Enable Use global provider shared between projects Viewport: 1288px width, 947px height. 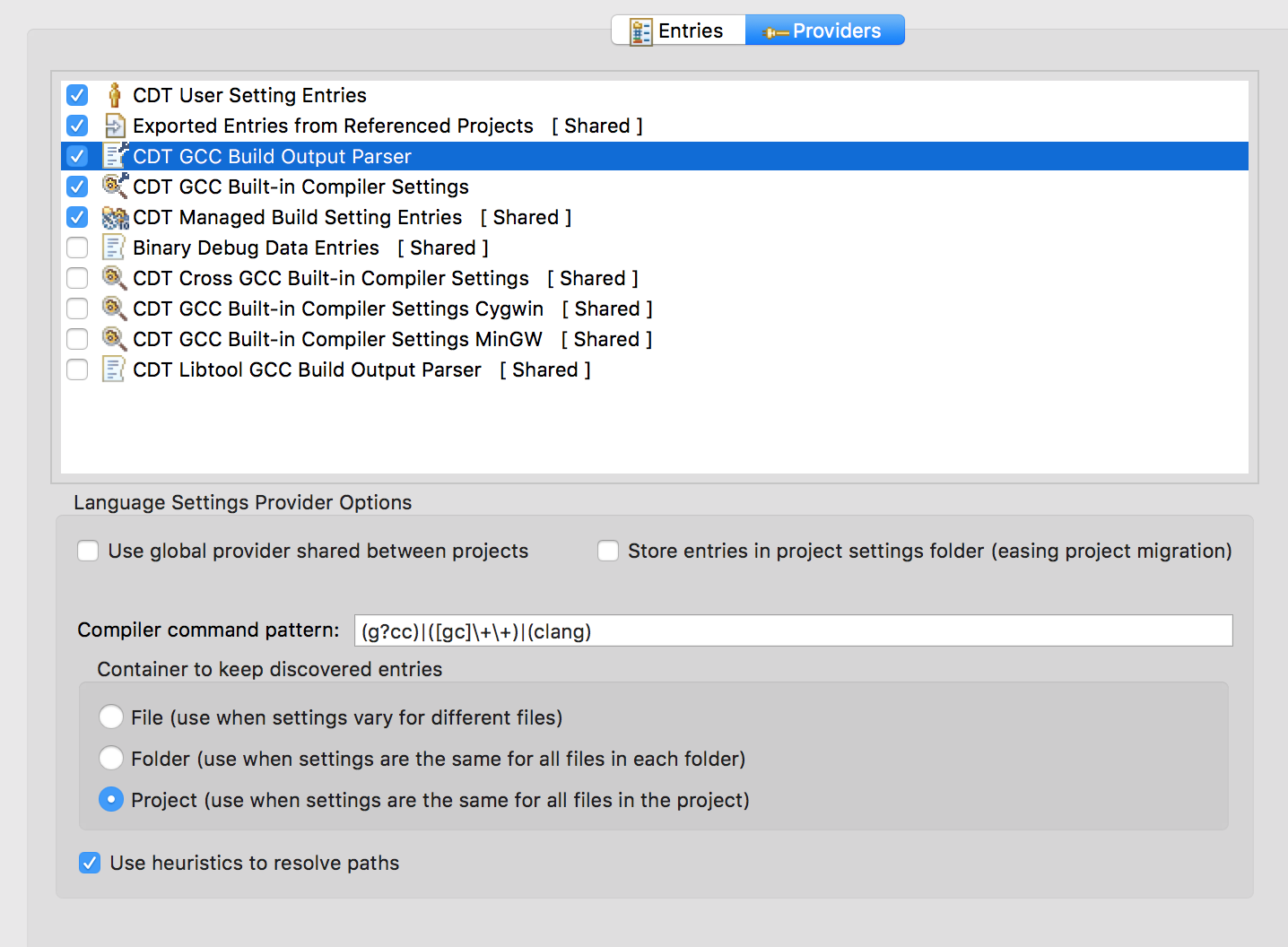(88, 551)
